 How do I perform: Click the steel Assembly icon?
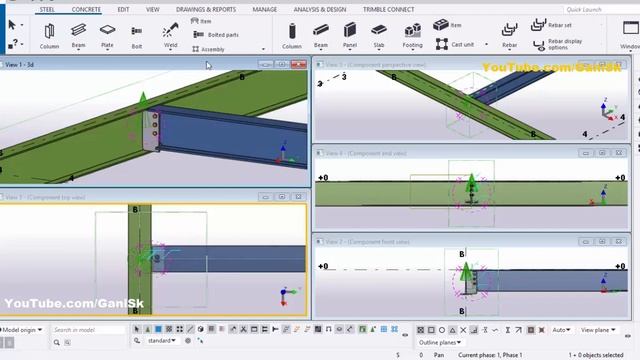[196, 49]
